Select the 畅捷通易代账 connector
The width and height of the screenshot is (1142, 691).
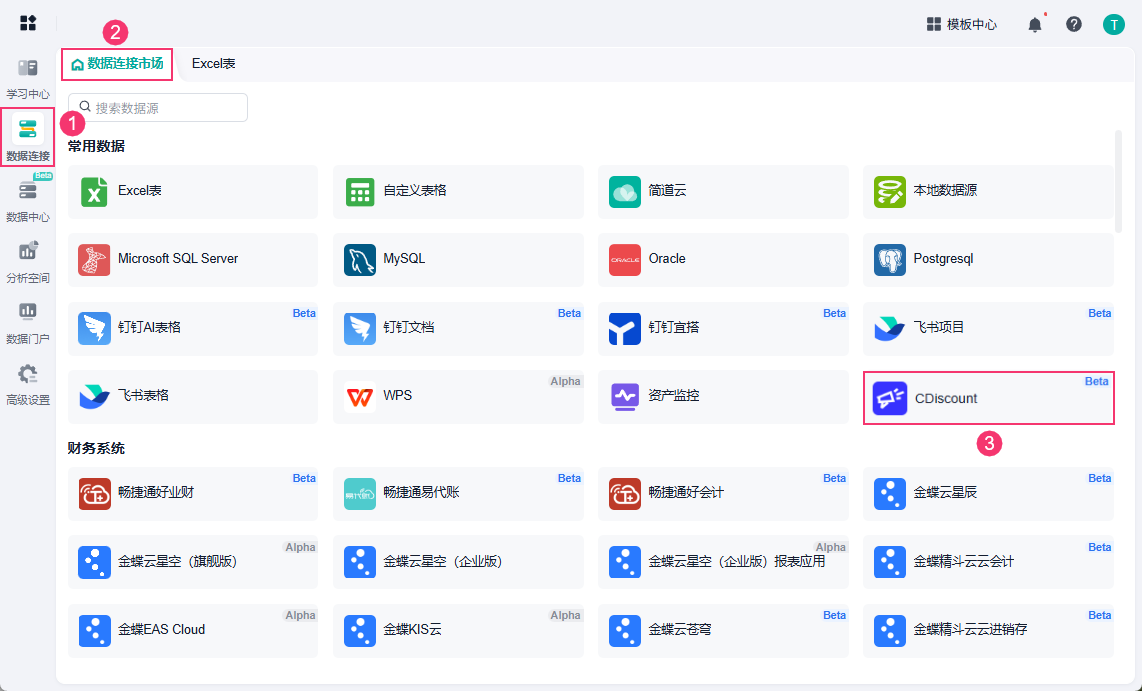click(458, 494)
